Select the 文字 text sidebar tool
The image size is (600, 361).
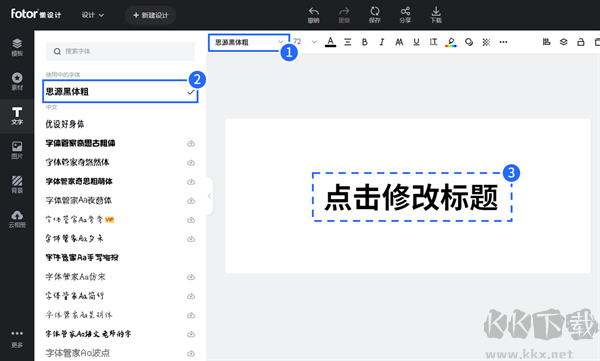17,116
